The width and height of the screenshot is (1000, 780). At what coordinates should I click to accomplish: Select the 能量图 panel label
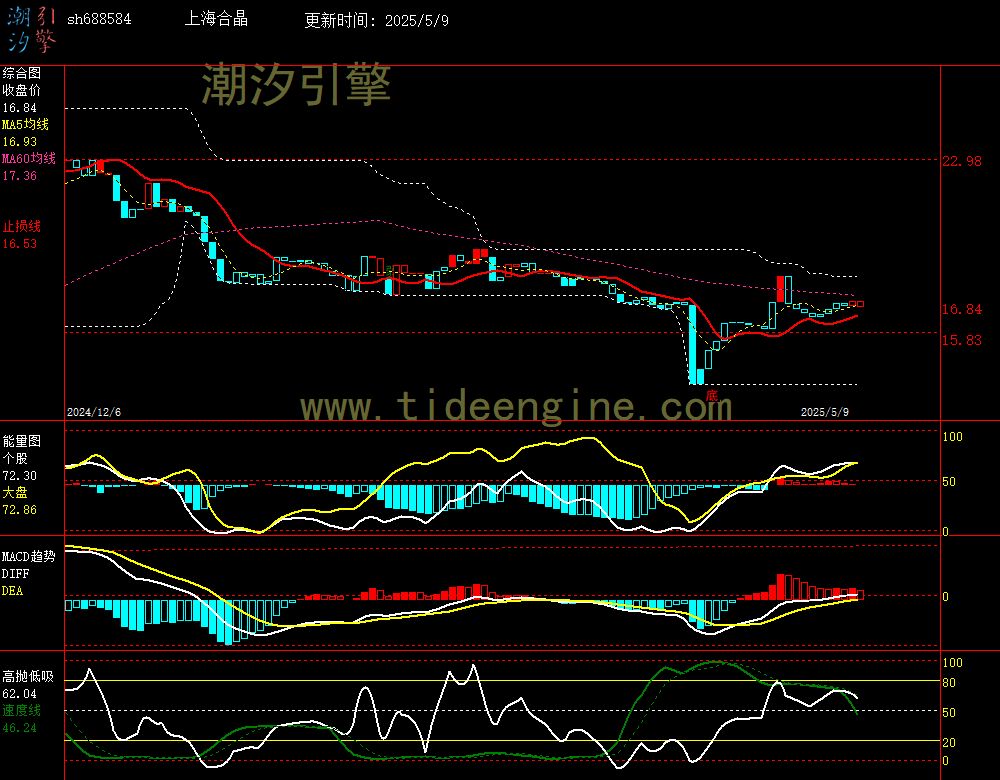click(21, 441)
